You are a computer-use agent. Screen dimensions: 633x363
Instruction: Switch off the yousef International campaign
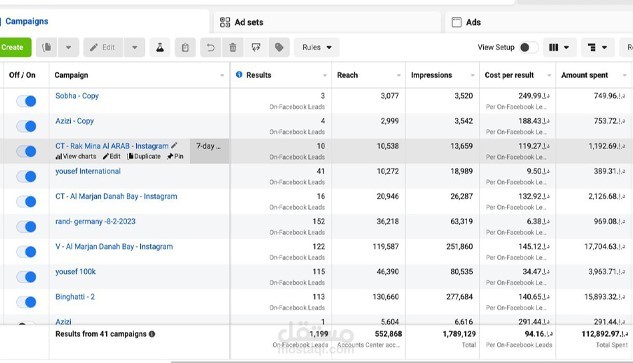coord(26,176)
